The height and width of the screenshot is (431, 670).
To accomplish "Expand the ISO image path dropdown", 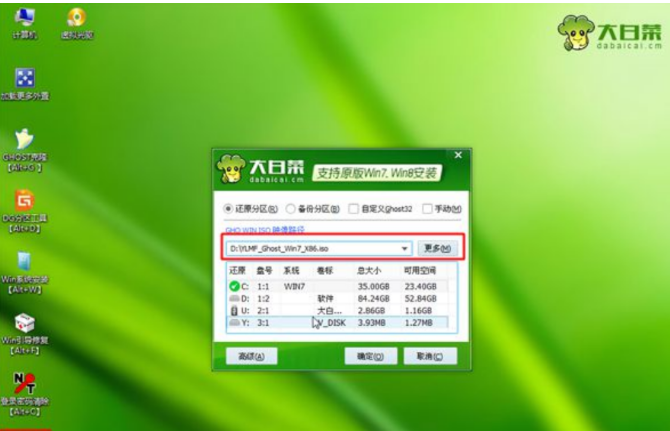I will (x=404, y=248).
